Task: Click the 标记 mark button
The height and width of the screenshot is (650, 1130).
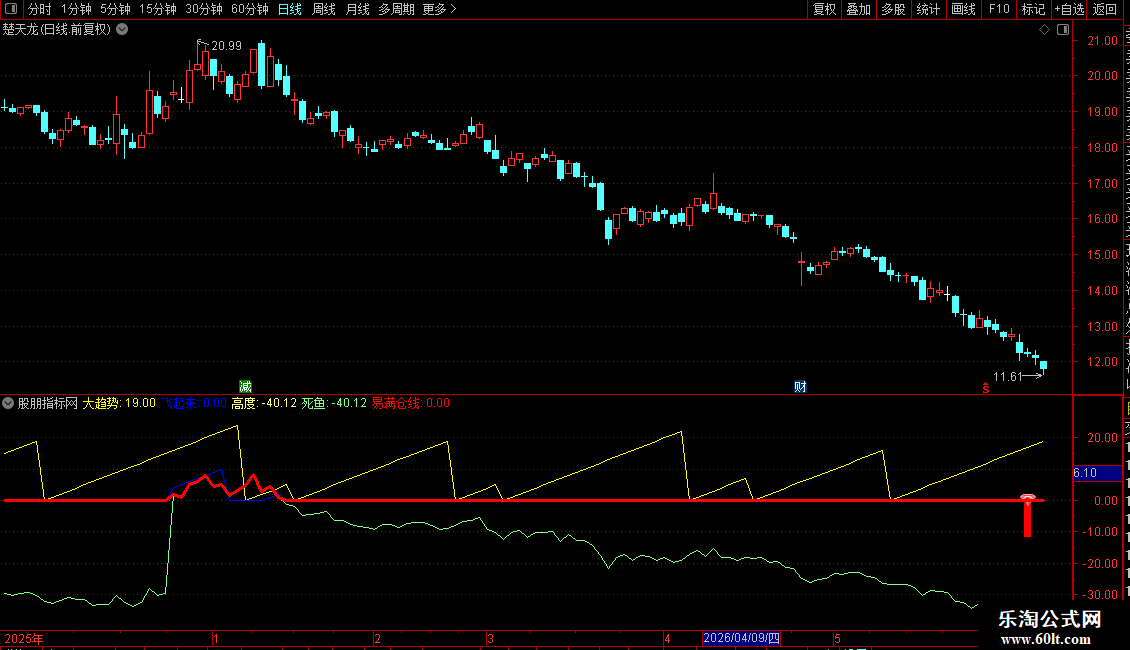Action: coord(1033,9)
